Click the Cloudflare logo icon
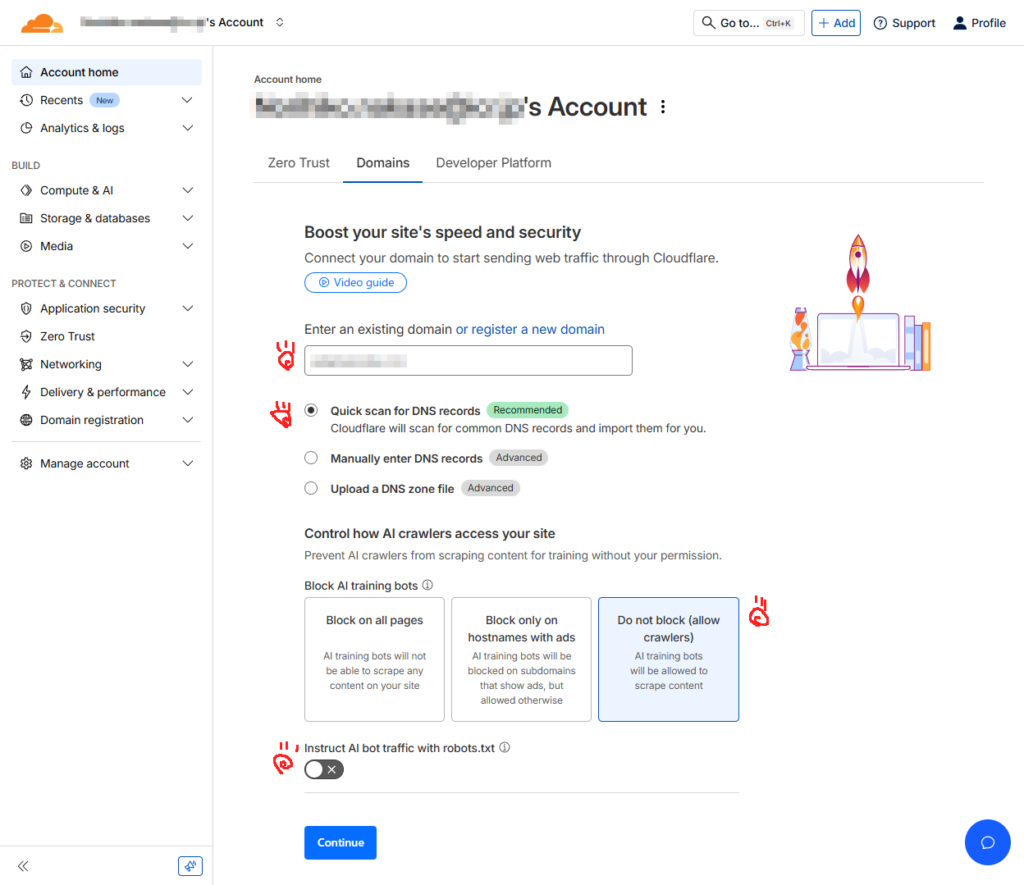The image size is (1024, 885). [x=41, y=22]
